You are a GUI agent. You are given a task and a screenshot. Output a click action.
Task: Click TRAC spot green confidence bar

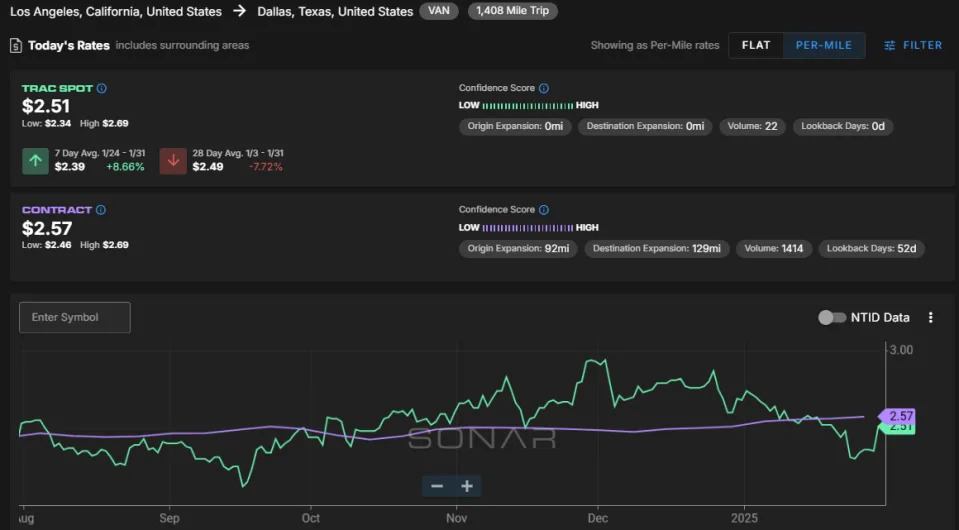pyautogui.click(x=528, y=106)
